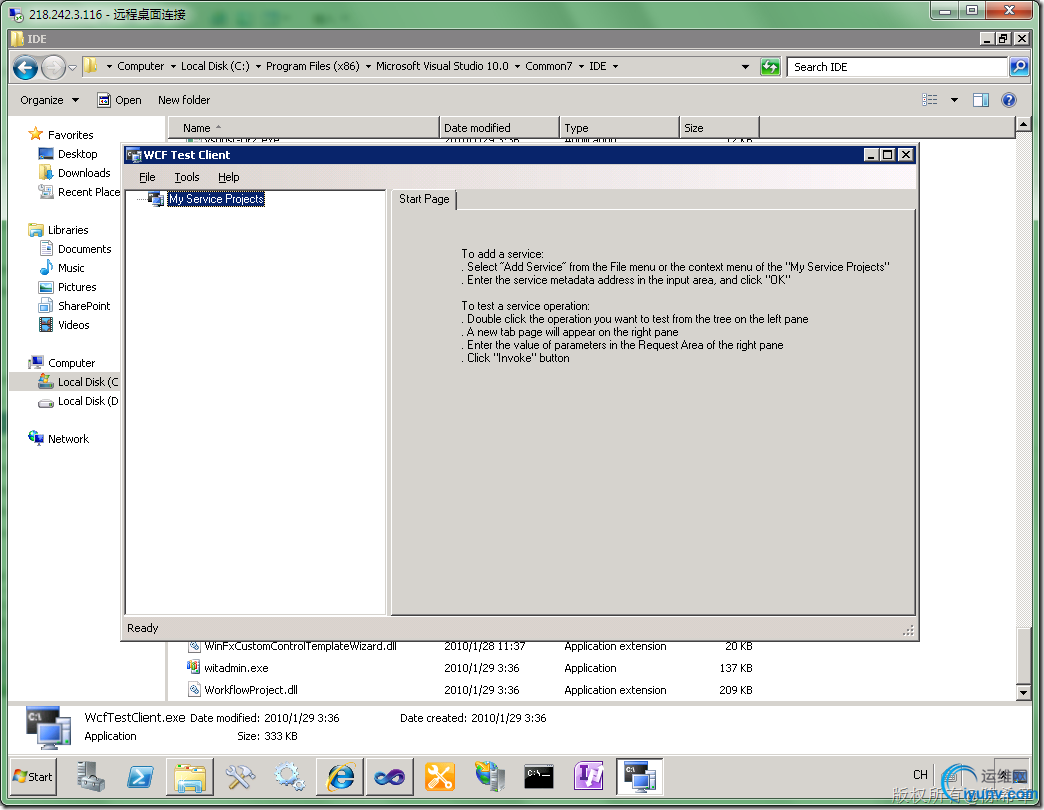This screenshot has width=1044, height=810.
Task: Change view with the views icon
Action: coord(929,100)
